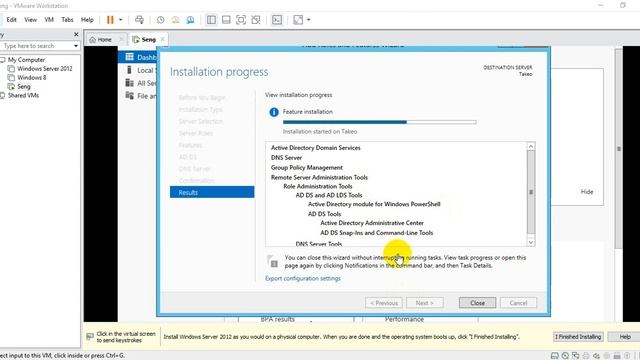Close the Library panel
The width and height of the screenshot is (640, 360).
coord(76,35)
